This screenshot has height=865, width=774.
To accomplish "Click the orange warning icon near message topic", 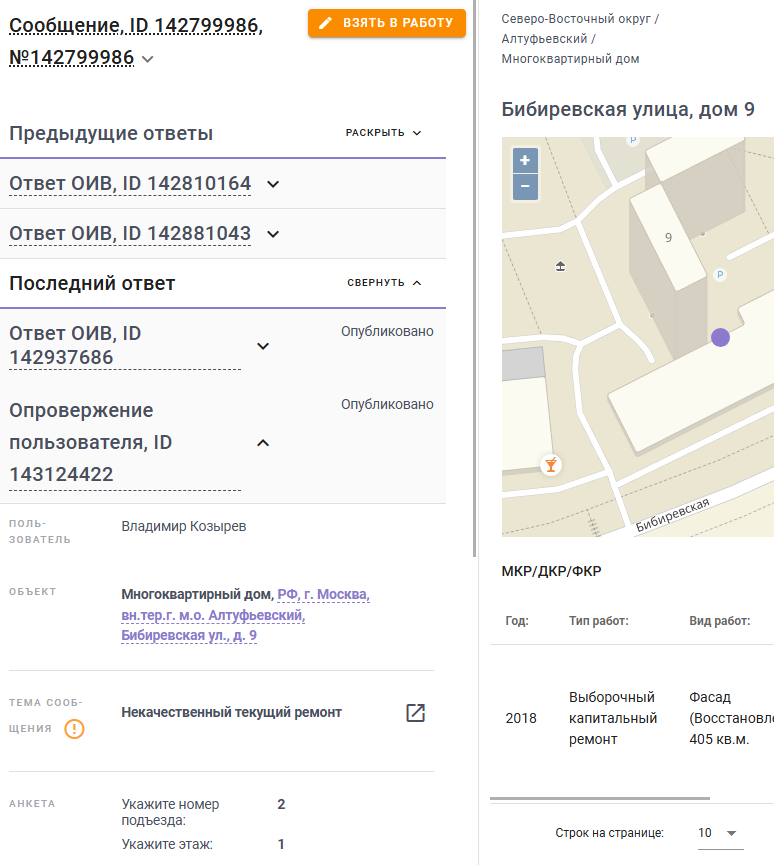I will coord(74,729).
